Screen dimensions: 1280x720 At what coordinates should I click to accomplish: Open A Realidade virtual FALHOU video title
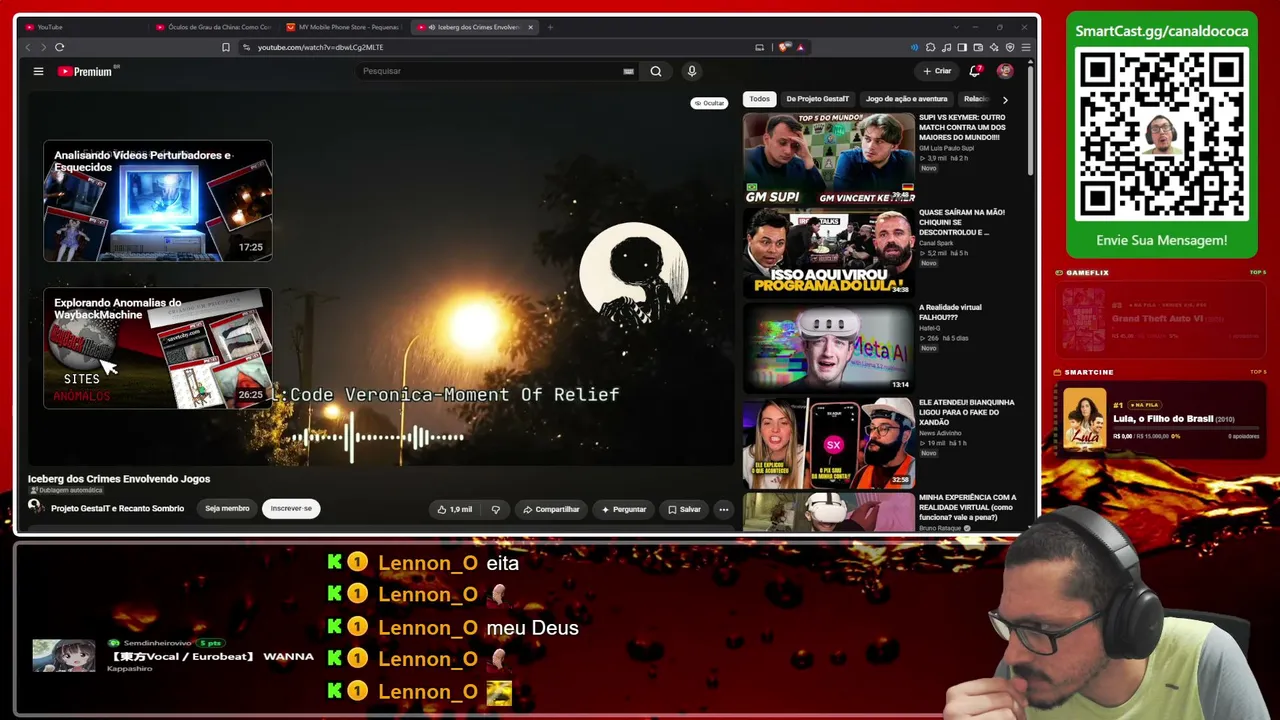point(950,312)
